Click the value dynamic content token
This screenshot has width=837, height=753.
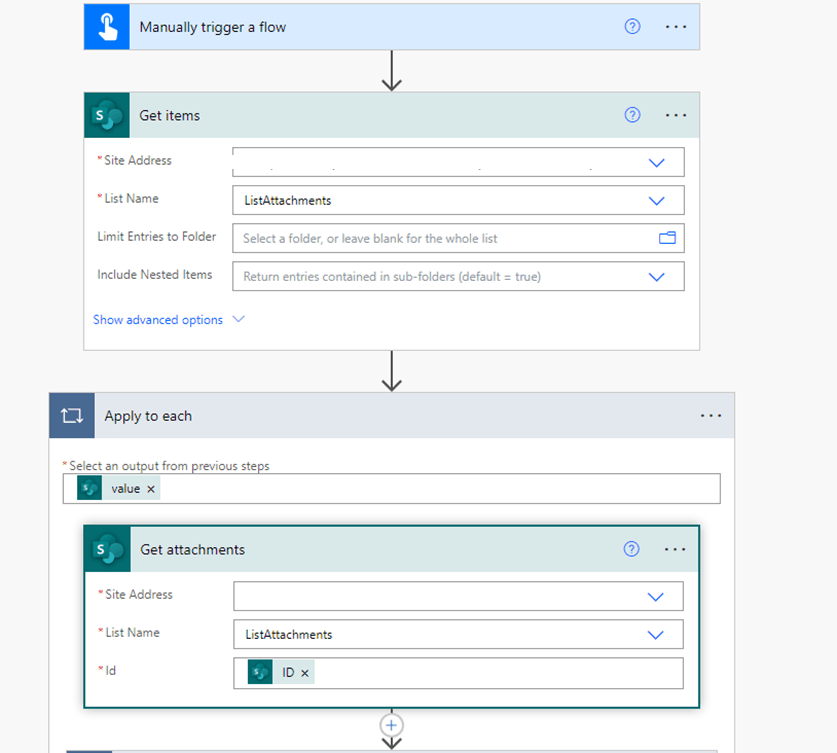coord(119,488)
